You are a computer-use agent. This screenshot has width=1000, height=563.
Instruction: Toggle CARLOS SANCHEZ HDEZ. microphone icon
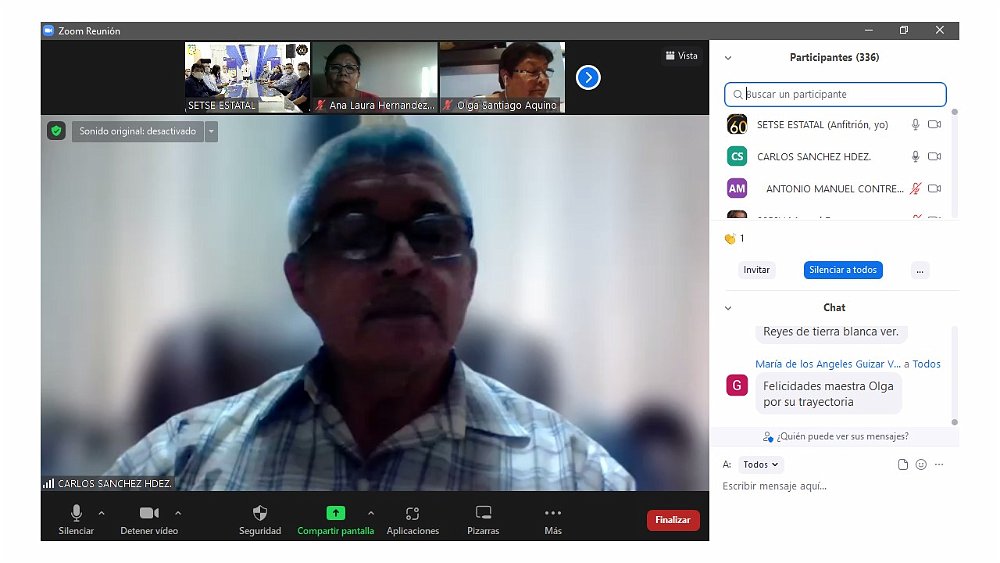pos(914,157)
